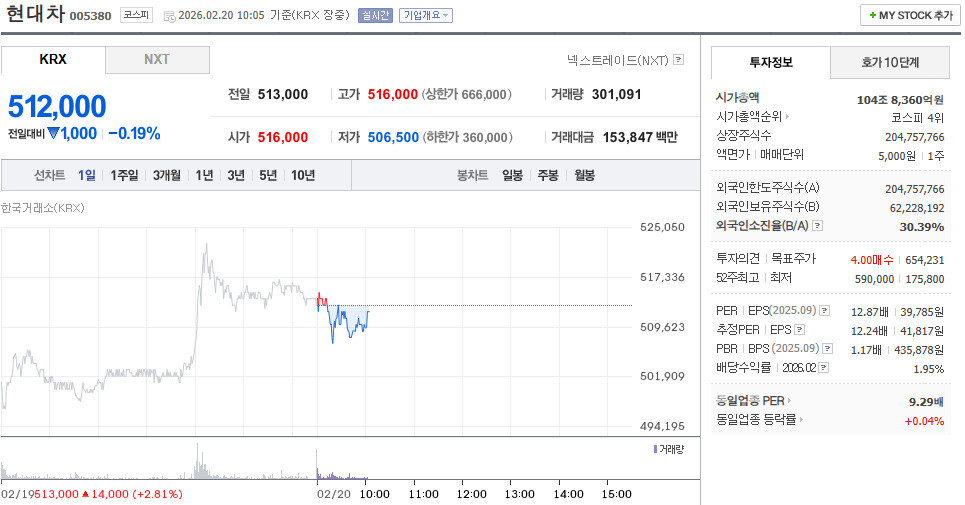Screen dimensions: 965x505
Task: Open help icon beside PBR BPS(2025.09)
Action: (x=828, y=349)
